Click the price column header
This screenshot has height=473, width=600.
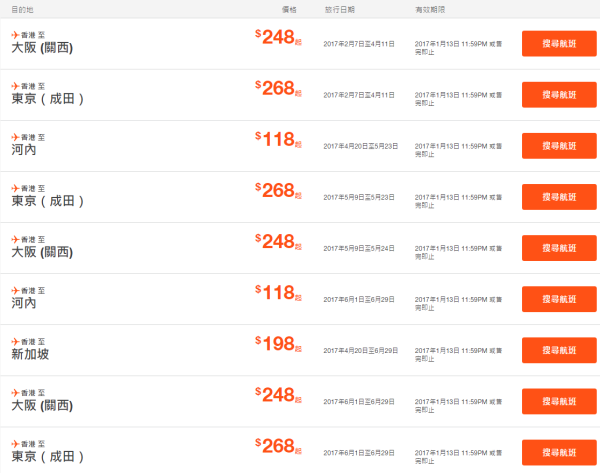point(289,10)
